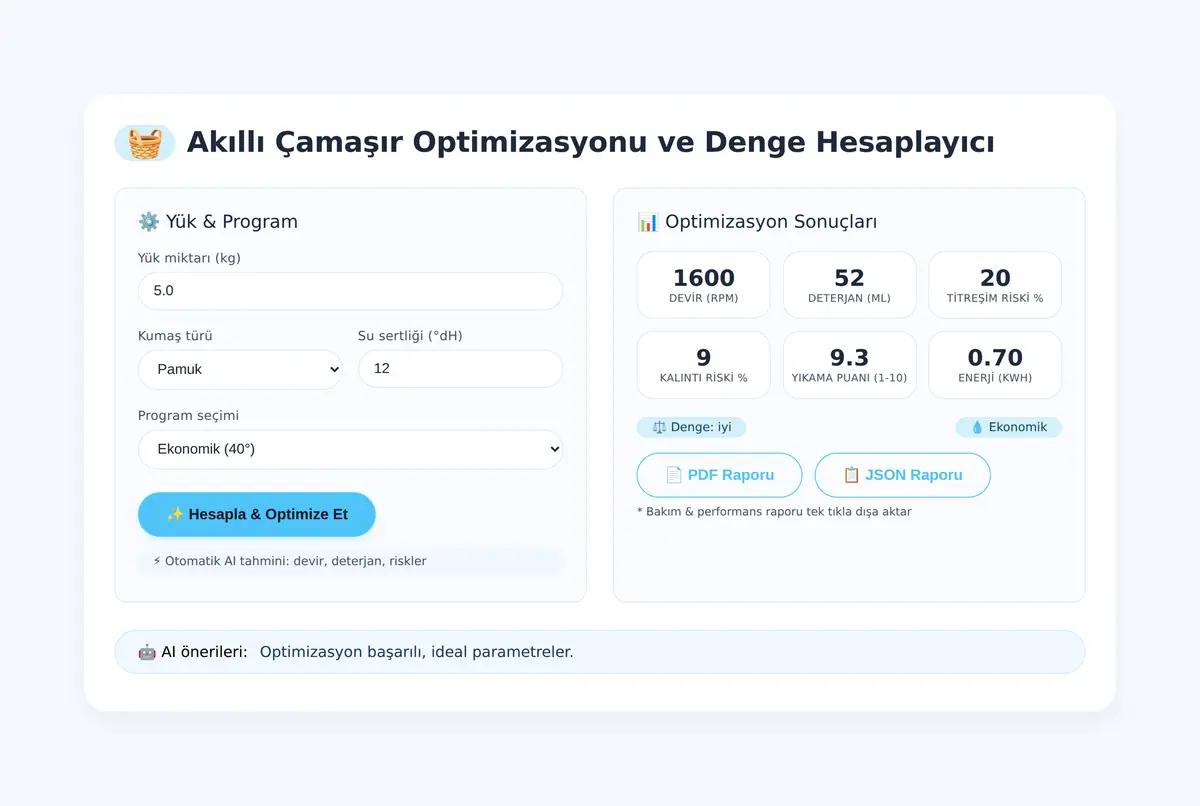Click the 20 Titreşim Riski % card
This screenshot has width=1200, height=806.
(995, 285)
